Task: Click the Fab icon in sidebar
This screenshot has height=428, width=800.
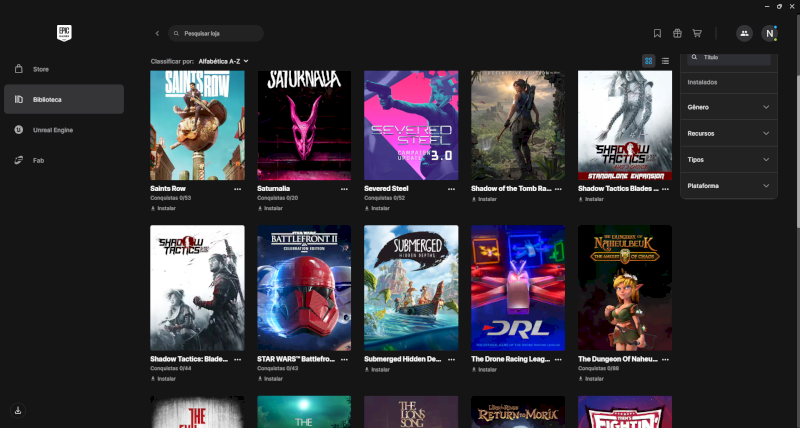Action: [19, 160]
